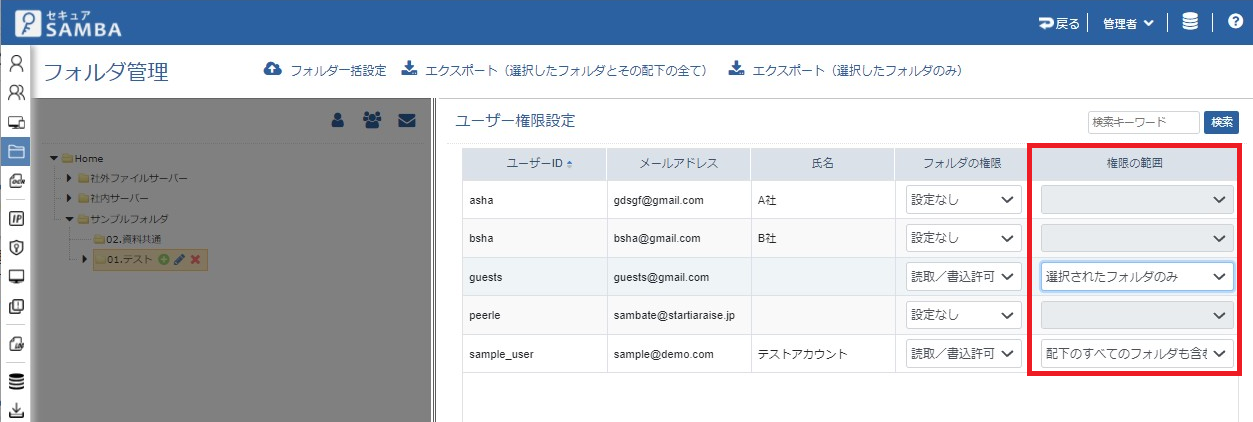This screenshot has width=1253, height=422.
Task: Export selected folder and all subfolders
Action: click(555, 70)
